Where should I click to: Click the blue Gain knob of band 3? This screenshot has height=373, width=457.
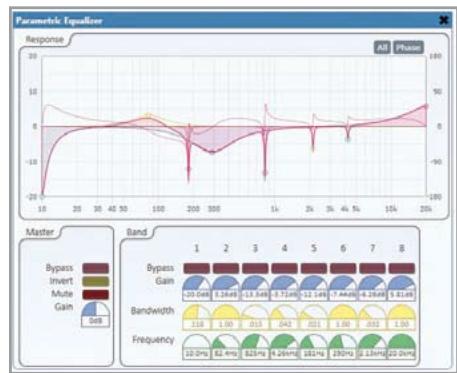pyautogui.click(x=255, y=283)
